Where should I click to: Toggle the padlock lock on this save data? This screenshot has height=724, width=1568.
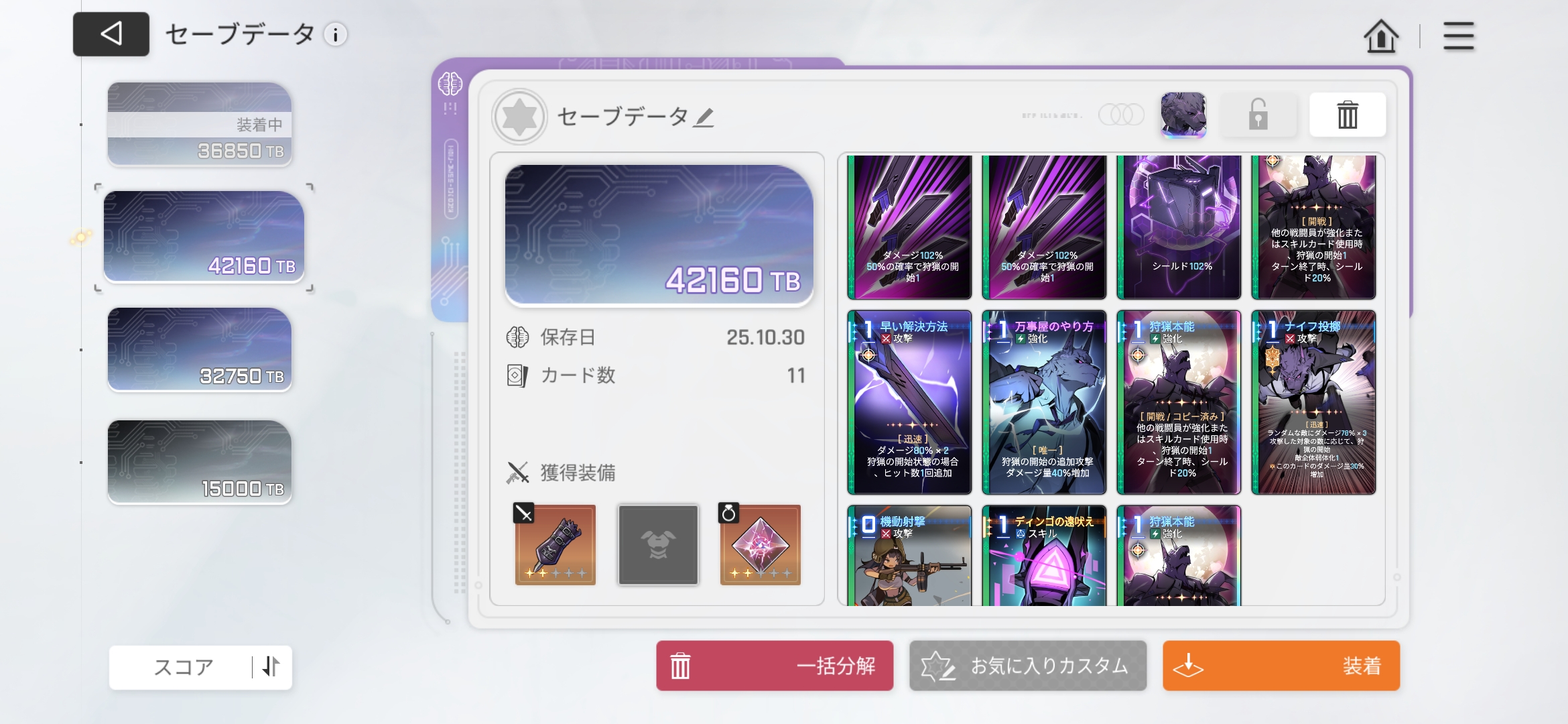pyautogui.click(x=1258, y=115)
